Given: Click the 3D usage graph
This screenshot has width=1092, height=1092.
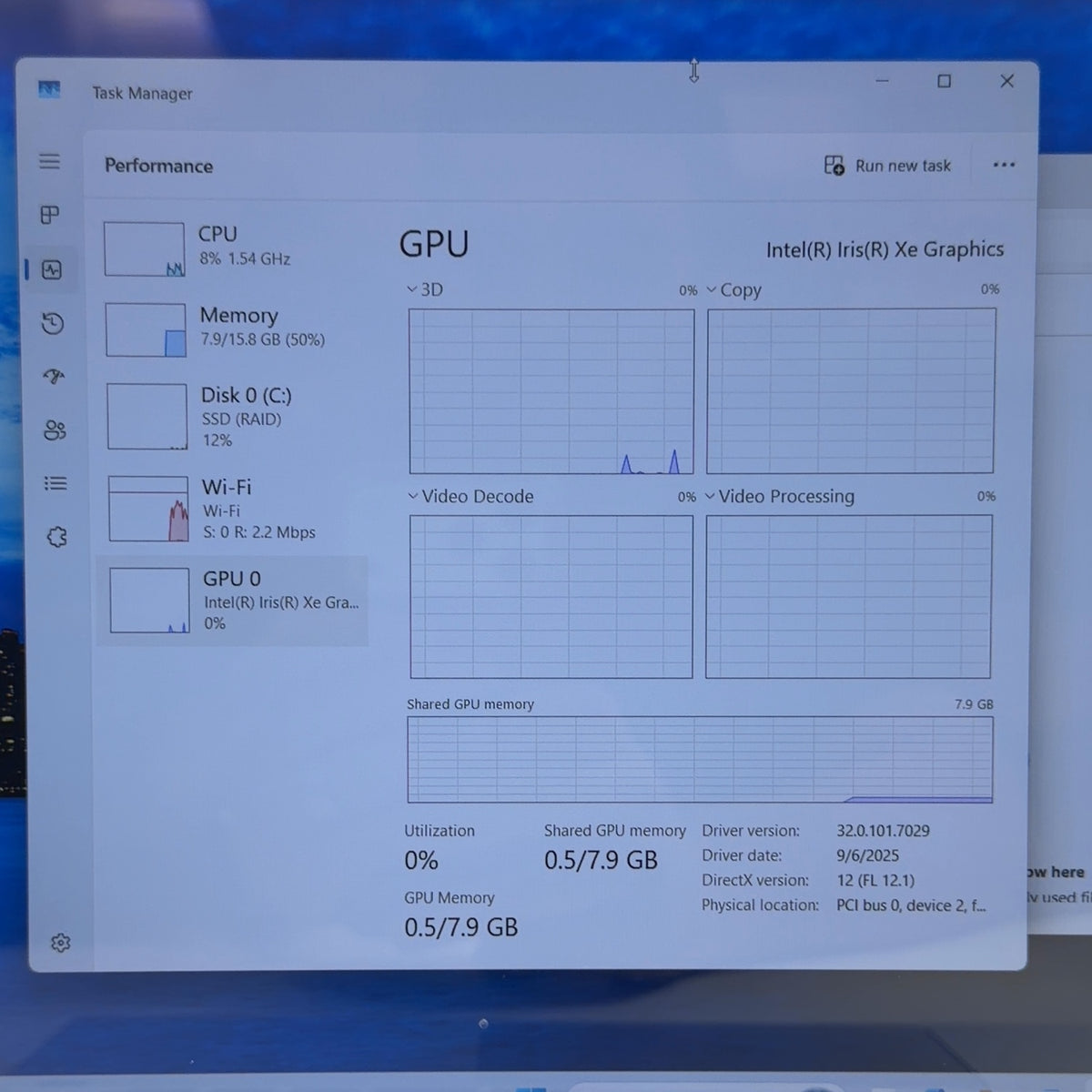Looking at the screenshot, I should [551, 391].
